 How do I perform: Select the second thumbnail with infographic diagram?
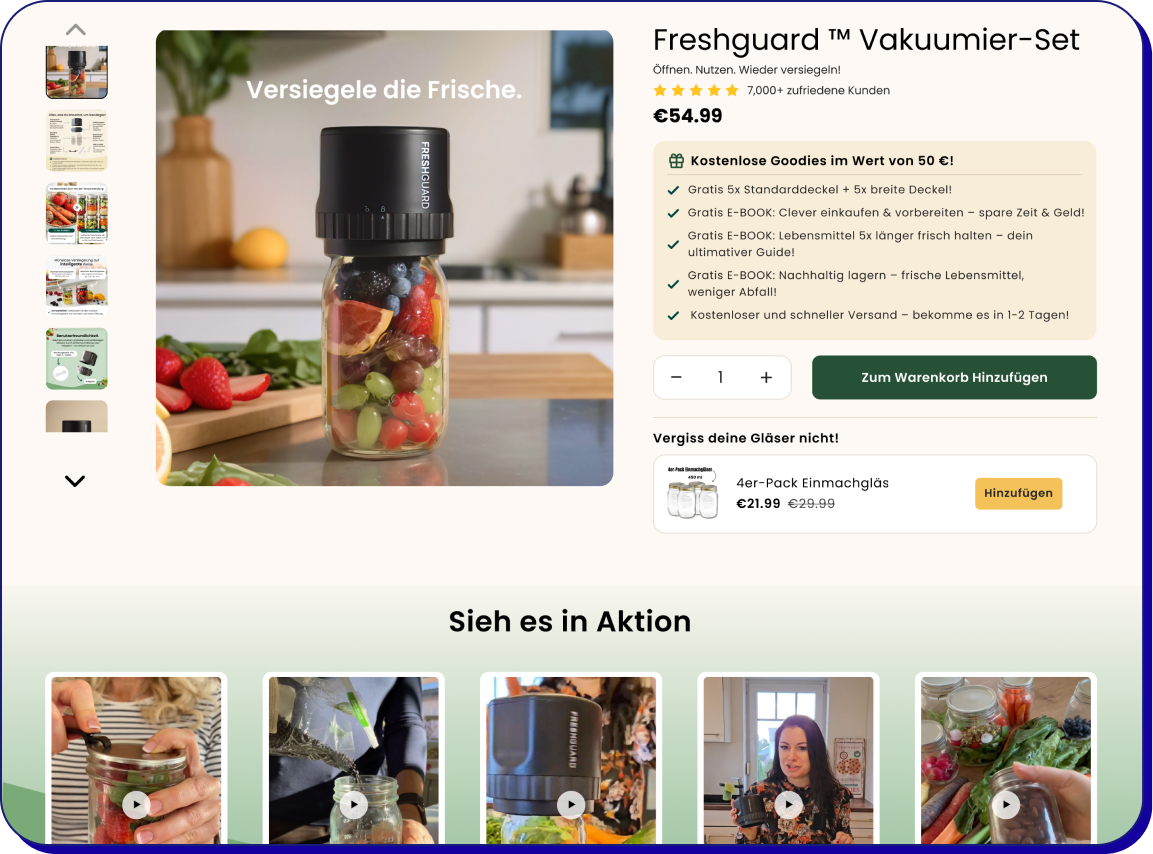(x=76, y=140)
